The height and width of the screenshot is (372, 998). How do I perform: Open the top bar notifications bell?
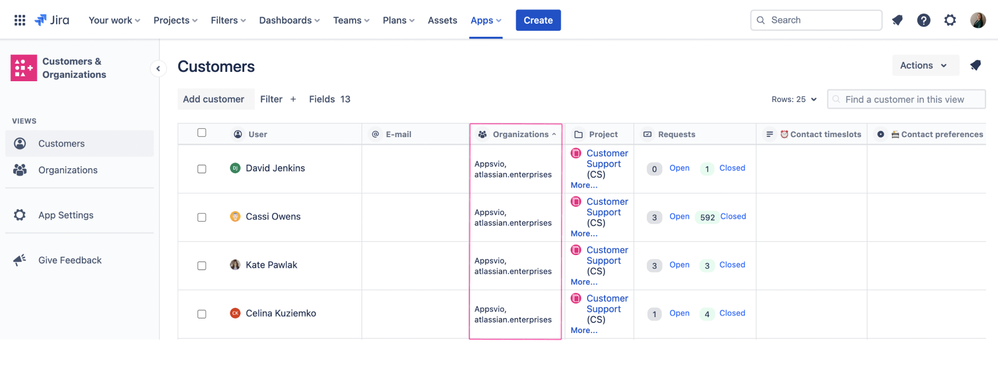pyautogui.click(x=897, y=20)
